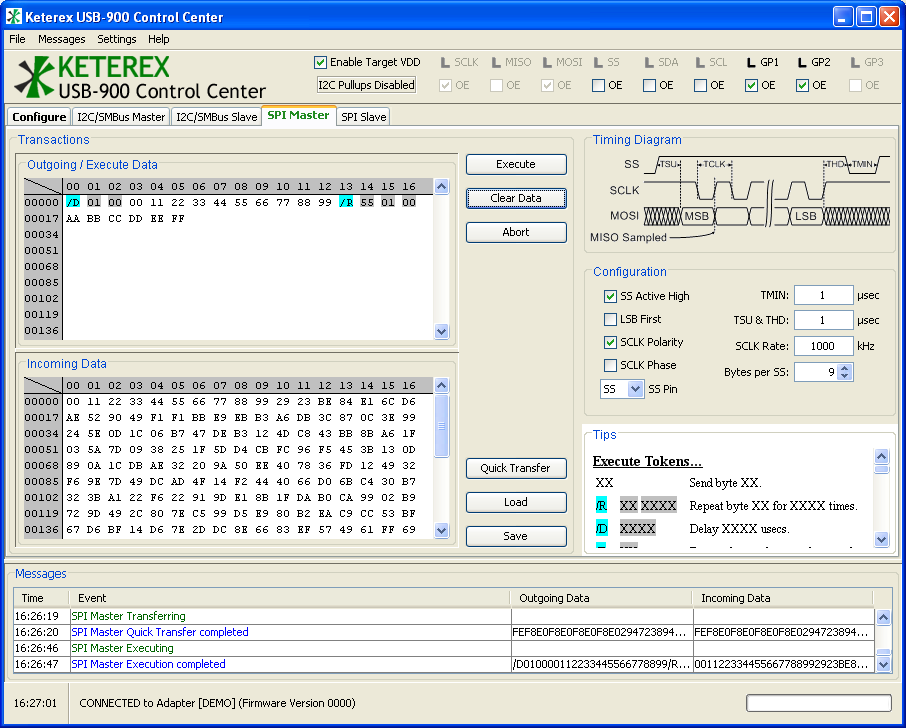Image resolution: width=906 pixels, height=728 pixels.
Task: Increase Bytes per SS with up arrow
Action: pos(846,368)
